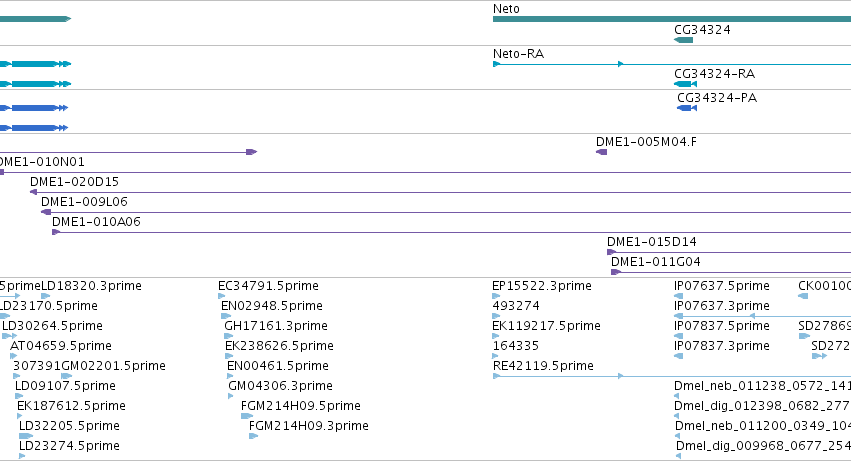Viewport: 851px width, 461px height.
Task: Click the CG34324 gene arrow glyph
Action: pyautogui.click(x=683, y=40)
